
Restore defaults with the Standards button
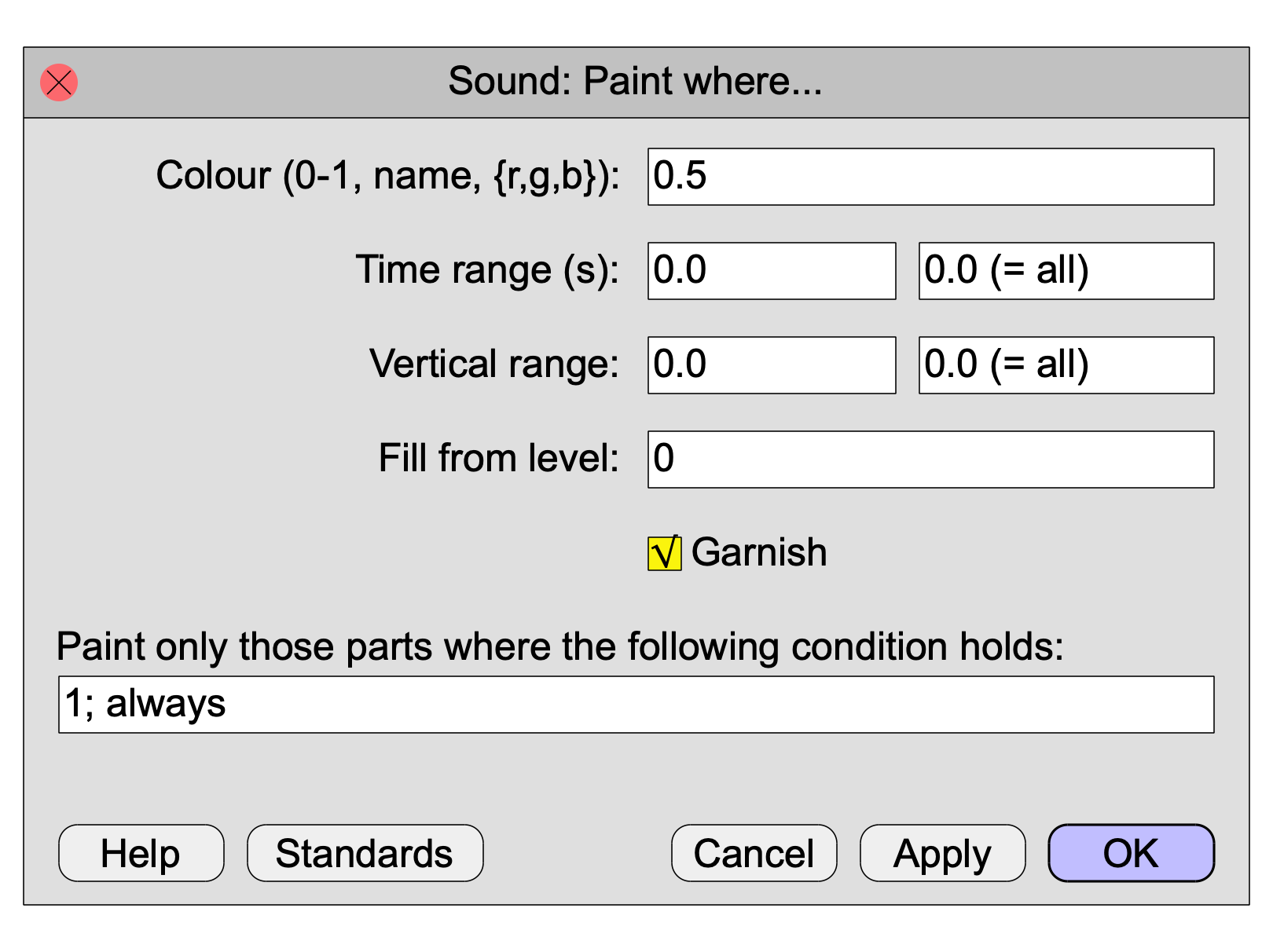[x=365, y=853]
